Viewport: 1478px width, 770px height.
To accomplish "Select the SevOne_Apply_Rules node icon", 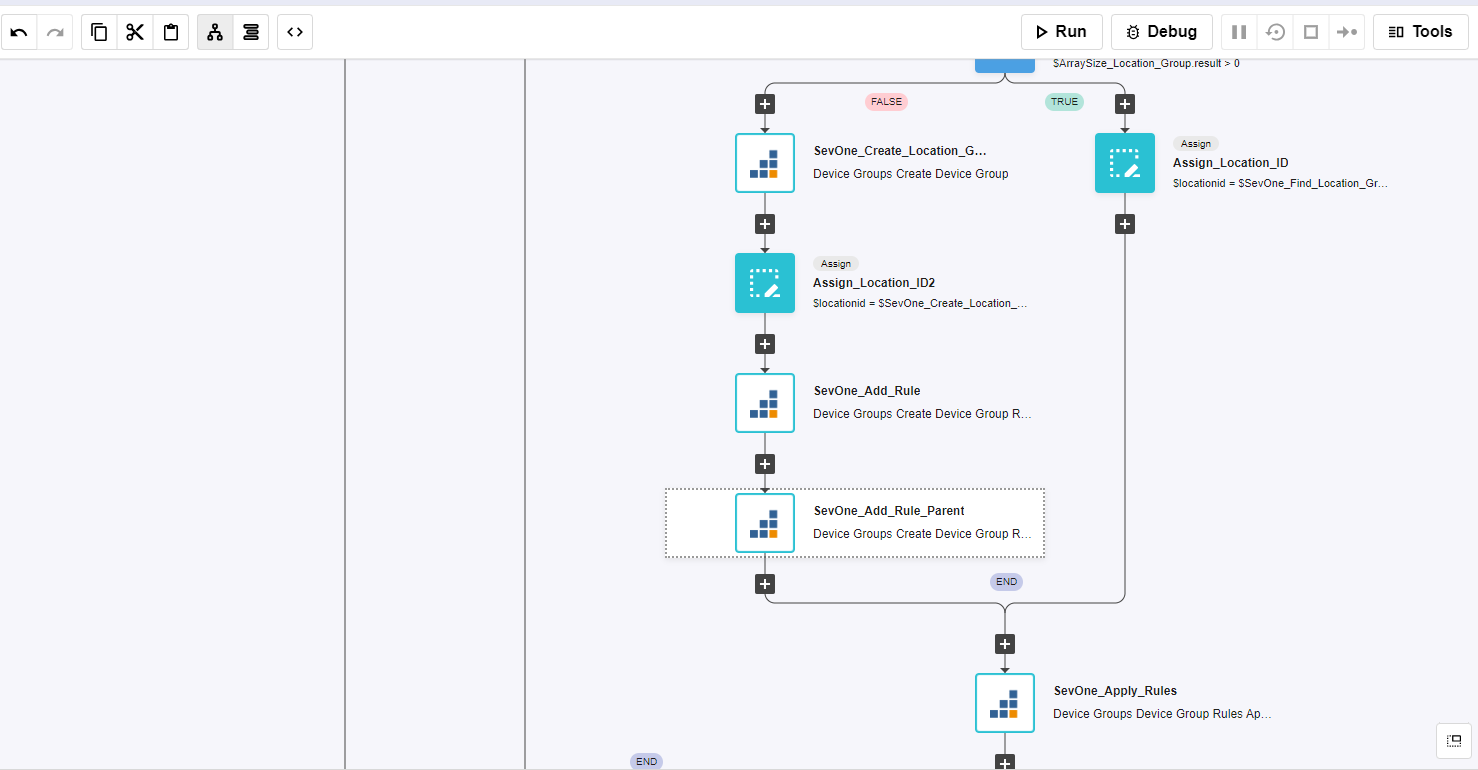I will click(x=1005, y=703).
